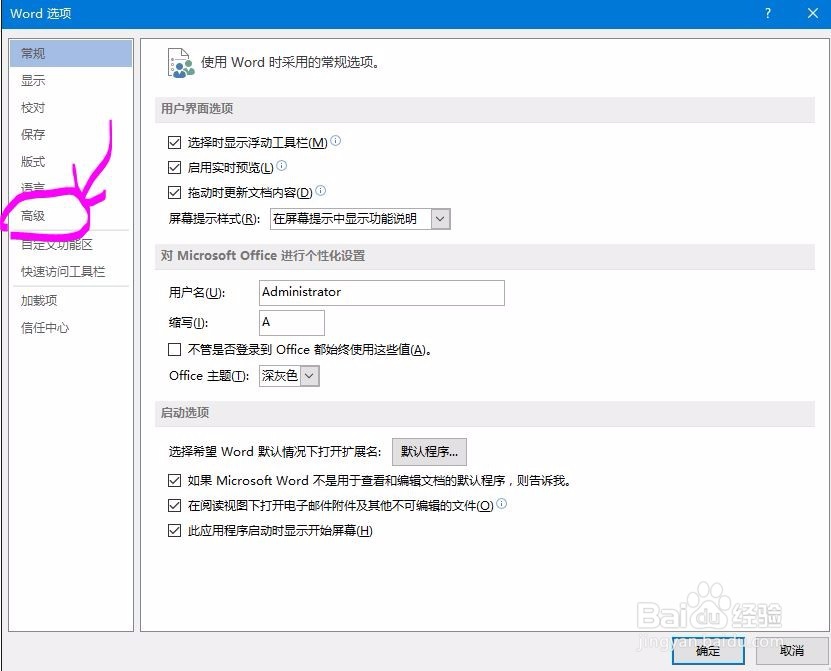Uncheck 拖动时更新文档内容 option
This screenshot has width=831, height=671.
click(174, 192)
